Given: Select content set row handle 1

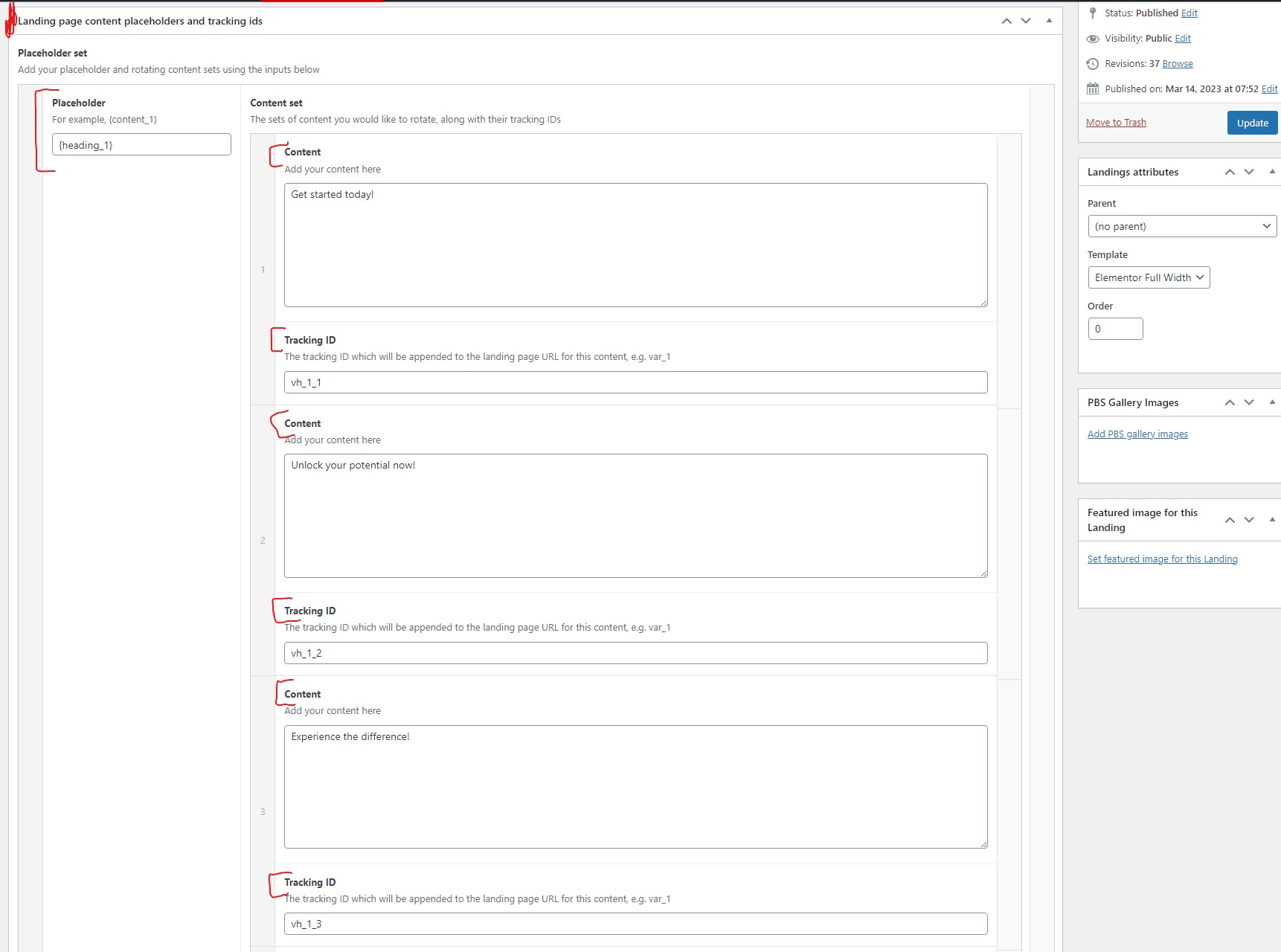Looking at the screenshot, I should (x=263, y=269).
